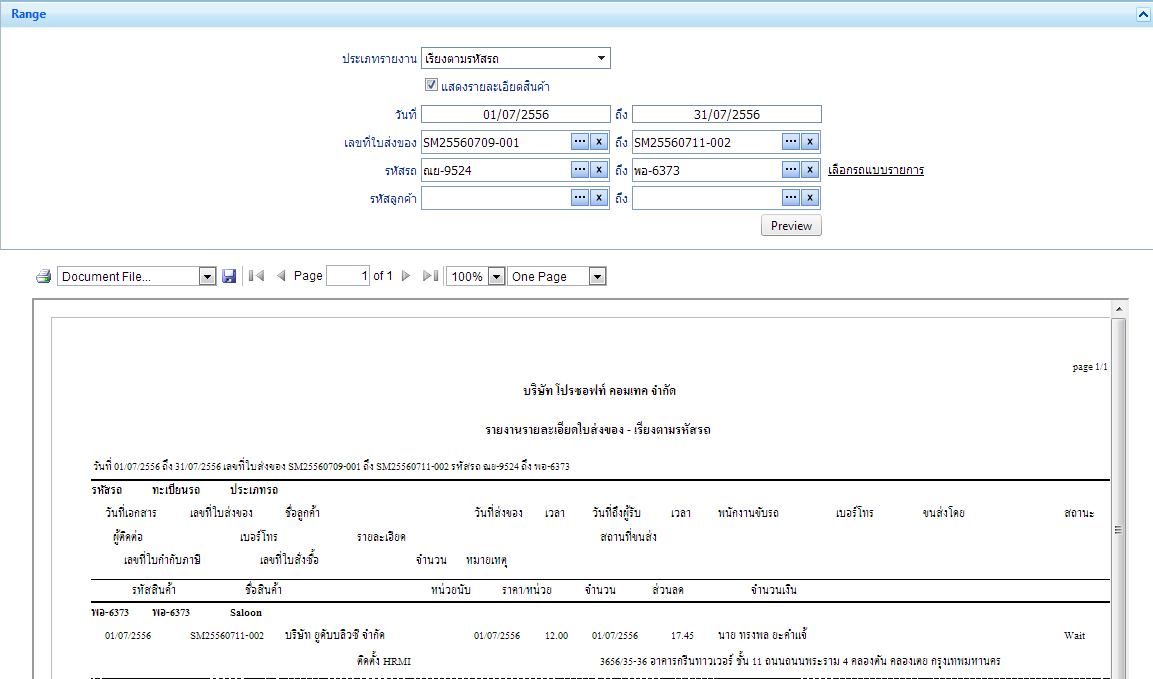Screen dimensions: 1153x679
Task: Click "ติดตั้ง HRMI" in the report
Action: coord(384,661)
